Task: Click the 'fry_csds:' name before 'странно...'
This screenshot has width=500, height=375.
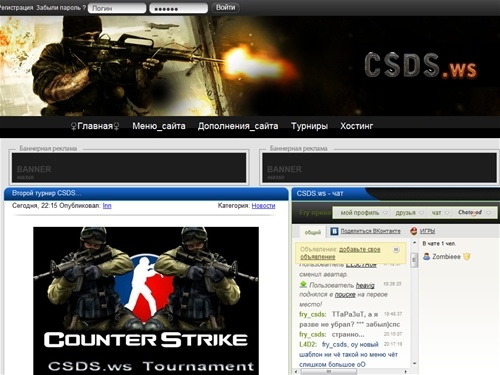Action: click(313, 334)
